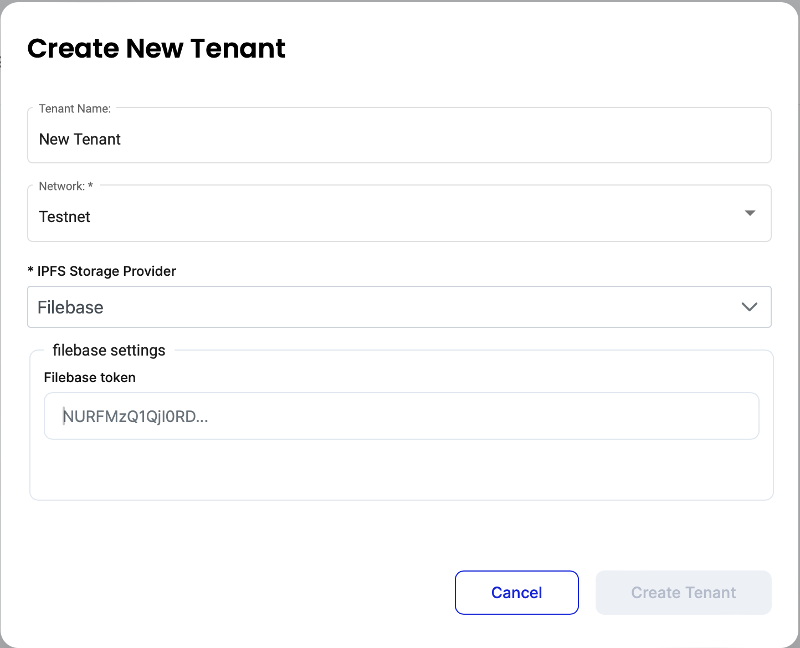This screenshot has width=800, height=648.
Task: Click the filebase settings group legend
Action: pos(109,350)
